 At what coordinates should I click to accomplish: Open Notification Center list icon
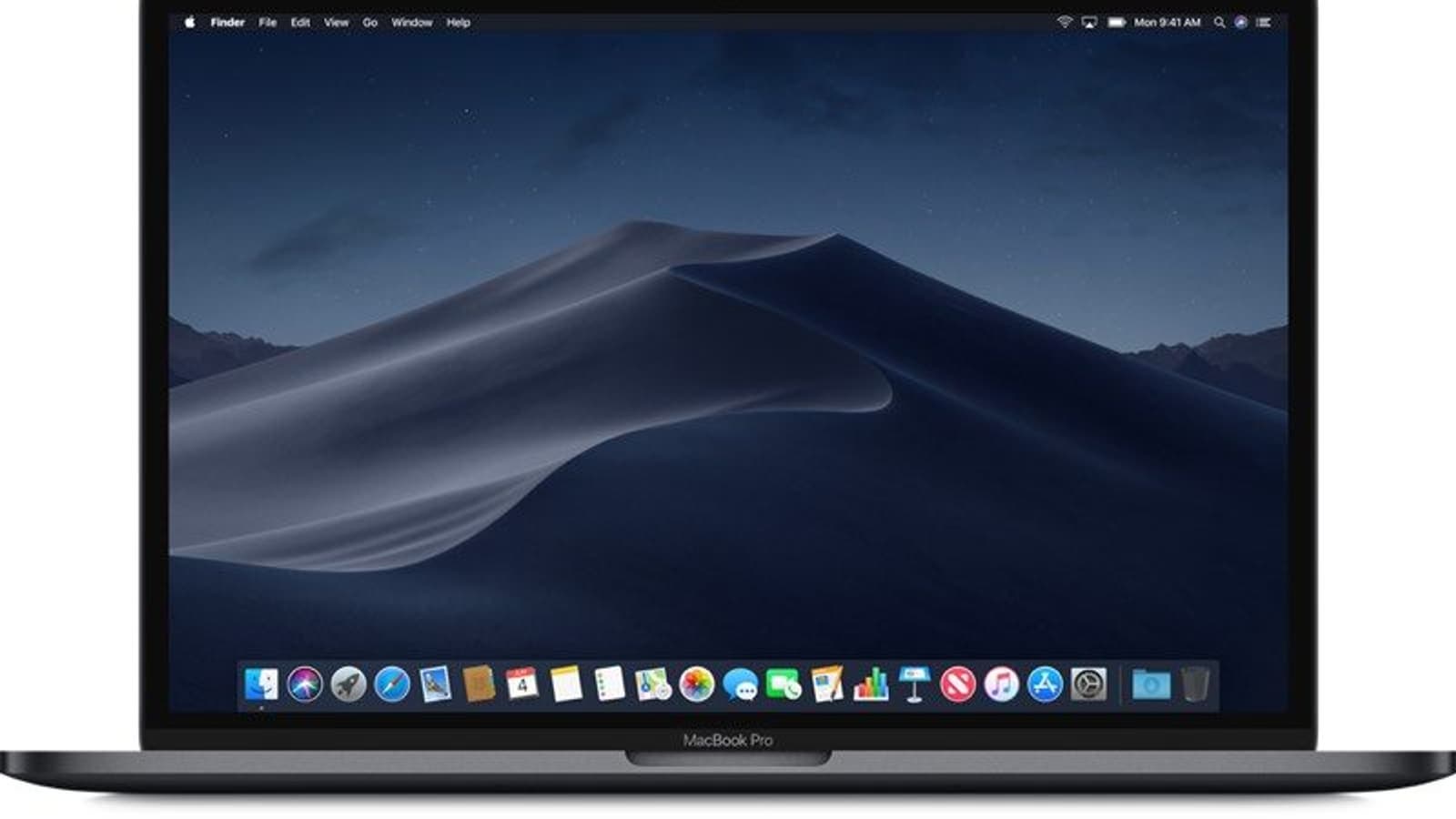1263,22
